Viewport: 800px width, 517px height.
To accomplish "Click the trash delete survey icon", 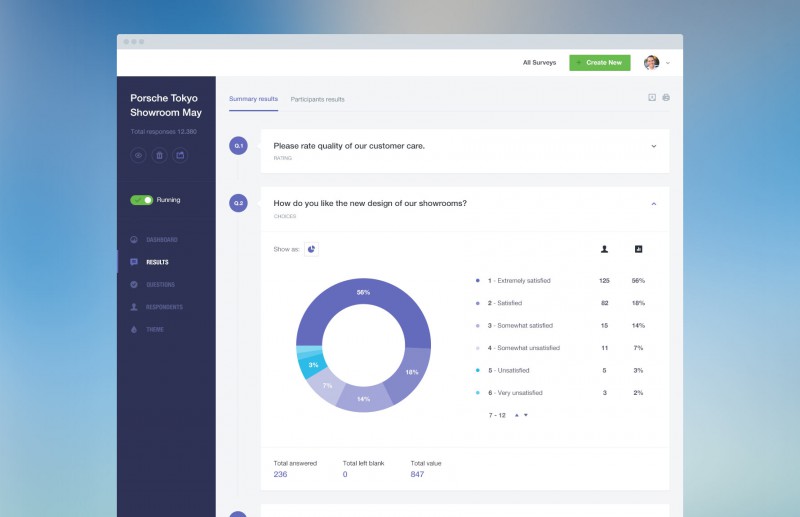I will point(159,155).
